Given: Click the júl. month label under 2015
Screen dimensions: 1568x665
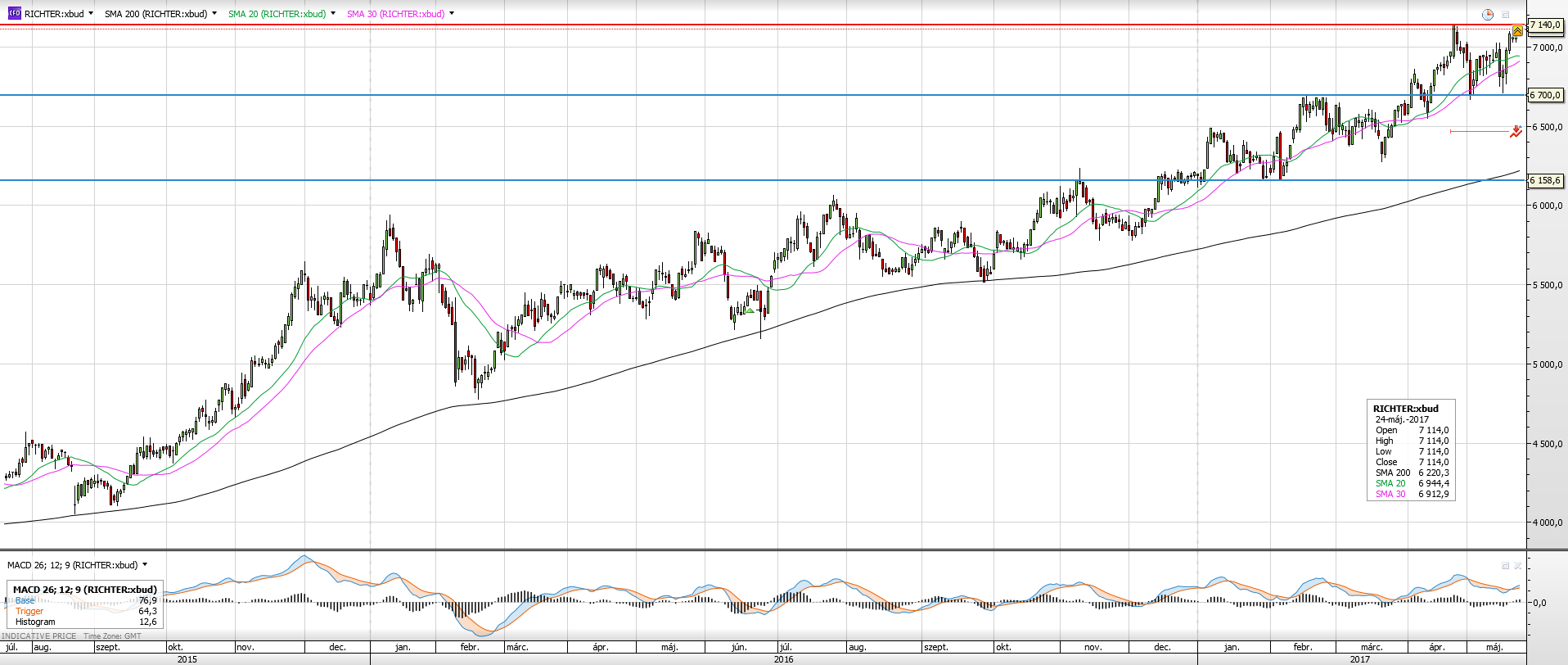Looking at the screenshot, I should click(11, 647).
